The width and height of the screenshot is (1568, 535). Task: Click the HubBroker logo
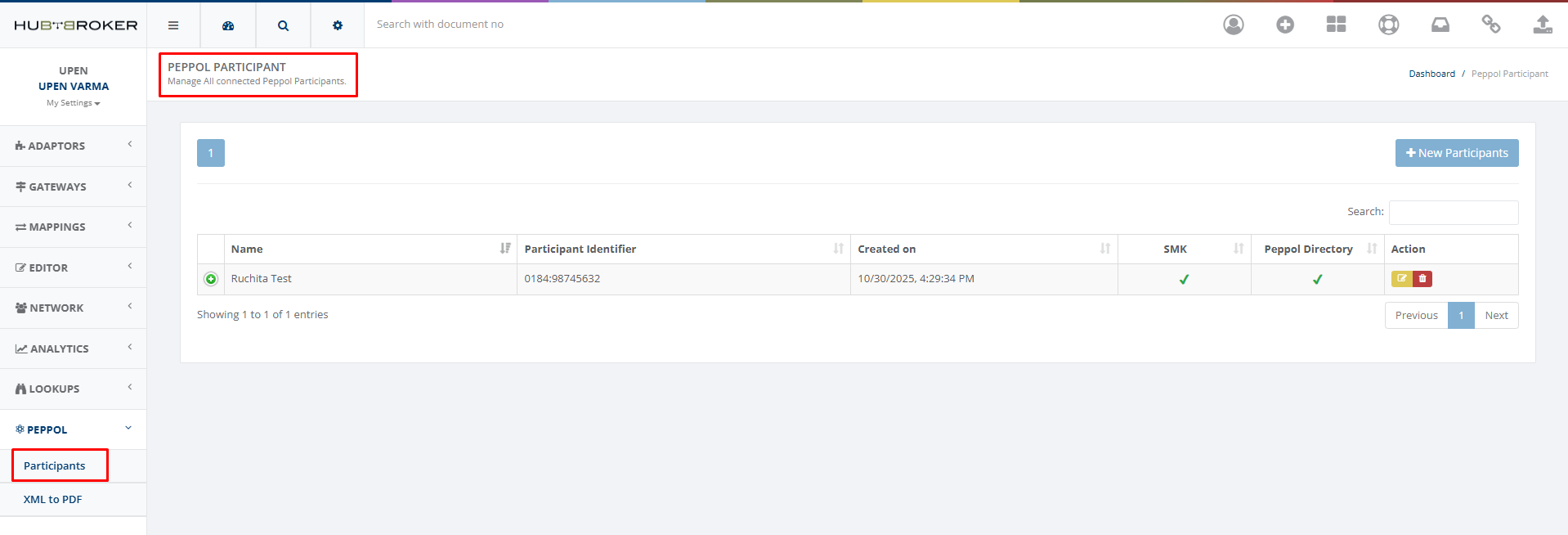point(75,25)
